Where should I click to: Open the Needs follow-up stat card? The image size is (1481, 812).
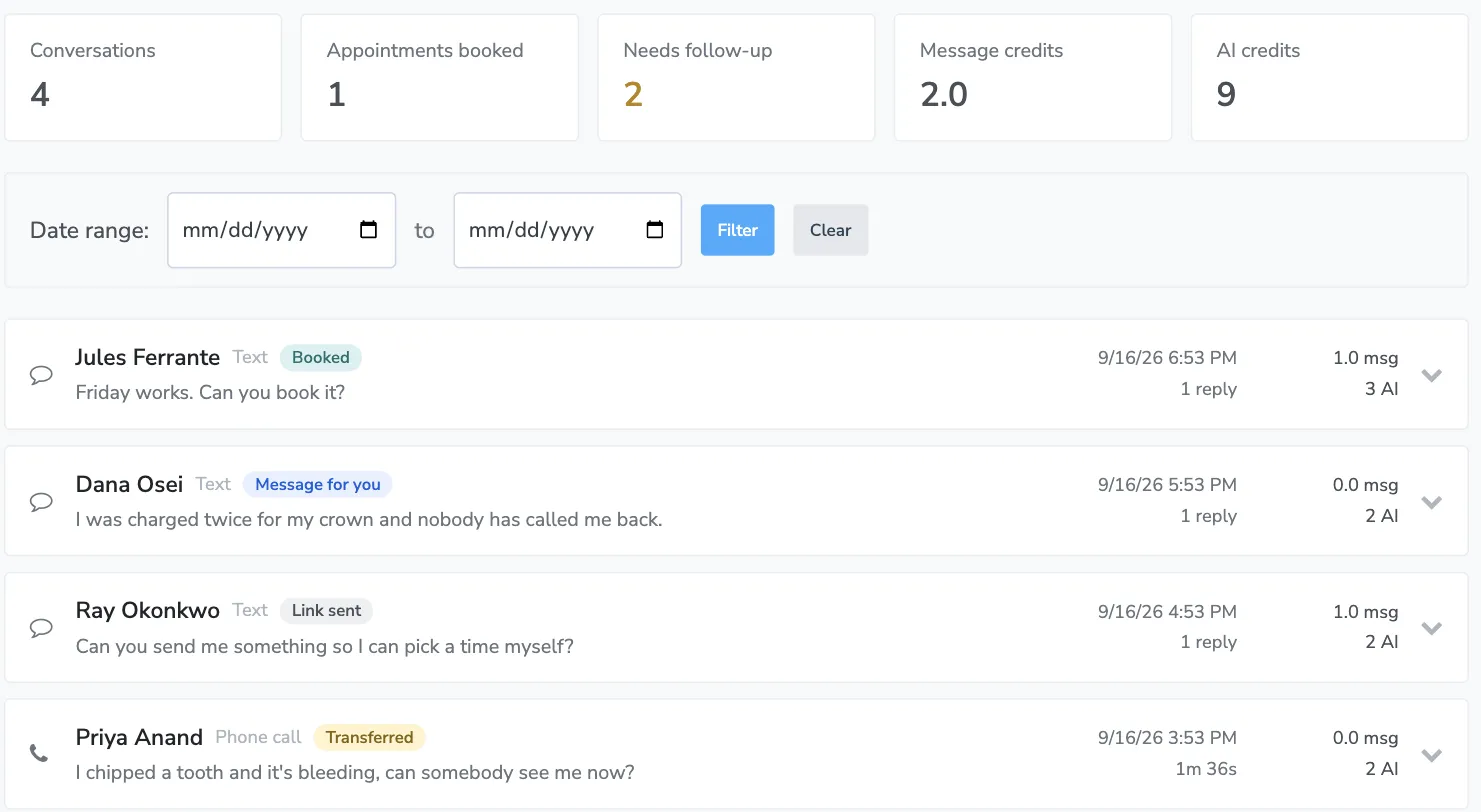point(736,77)
